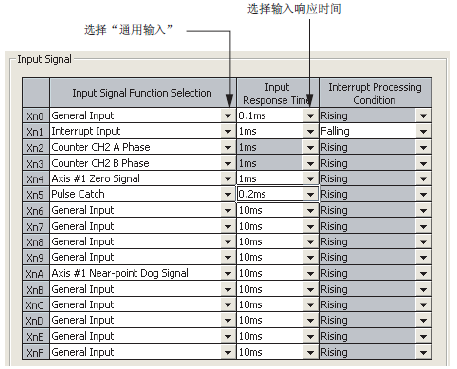This screenshot has height=369, width=457.
Task: Select the Xn3 Counter CH2 B Phase field
Action: click(x=136, y=163)
